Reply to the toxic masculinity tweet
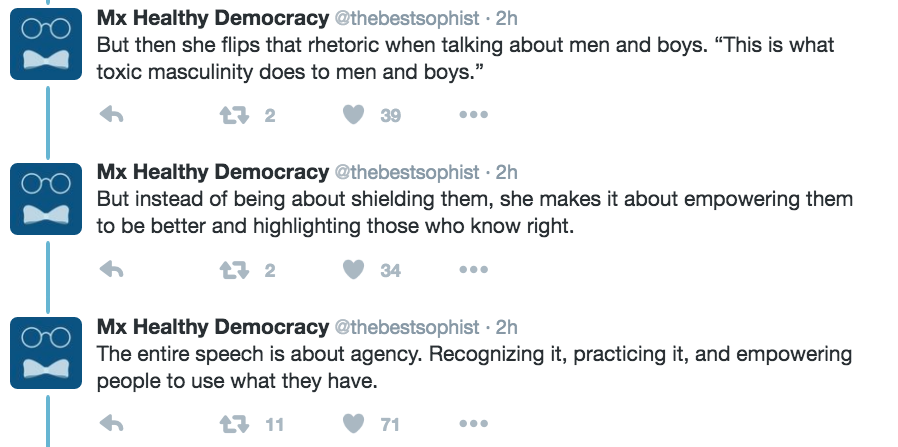 [x=112, y=115]
